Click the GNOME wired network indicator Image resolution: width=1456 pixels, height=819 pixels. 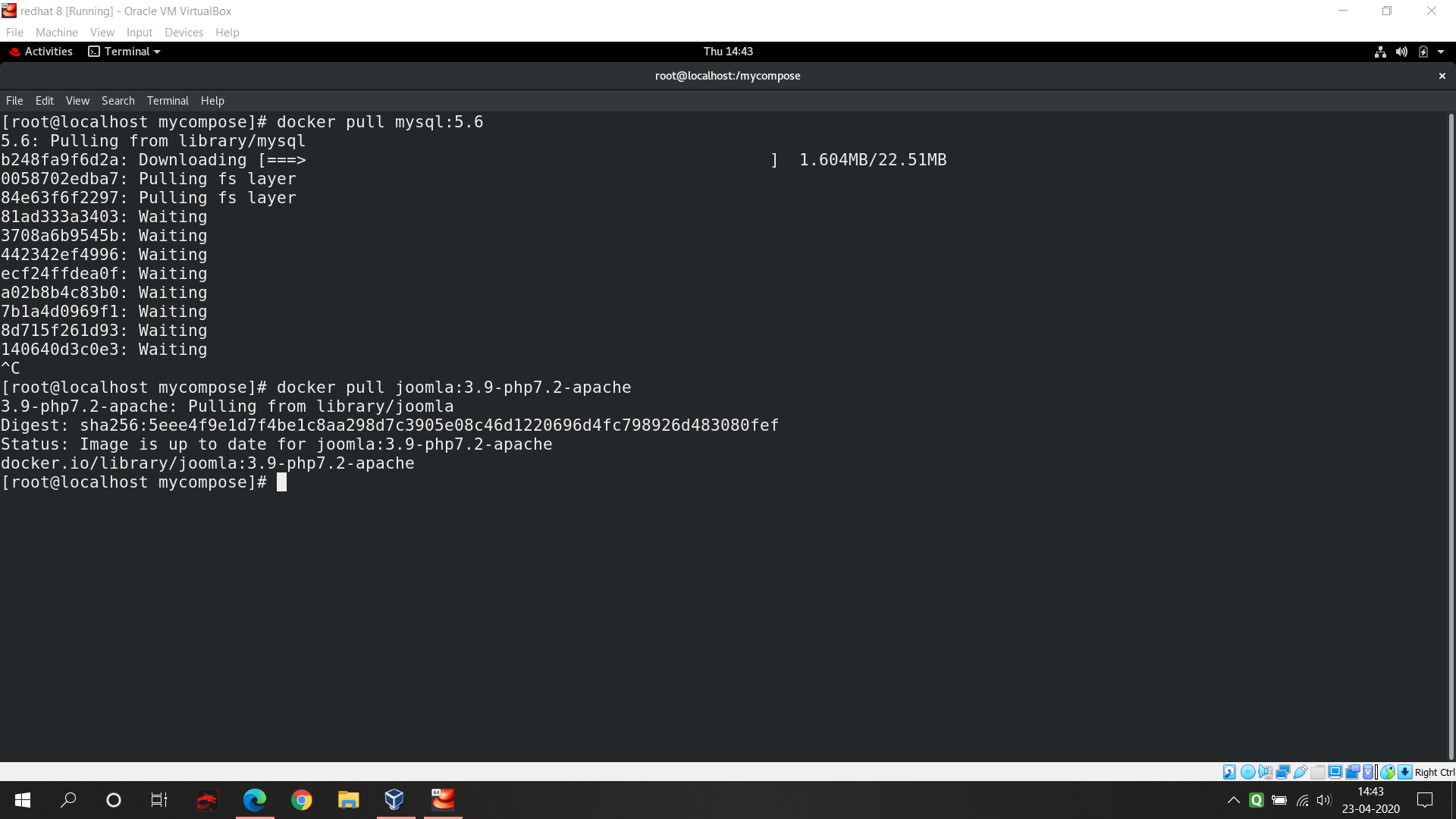pos(1380,52)
